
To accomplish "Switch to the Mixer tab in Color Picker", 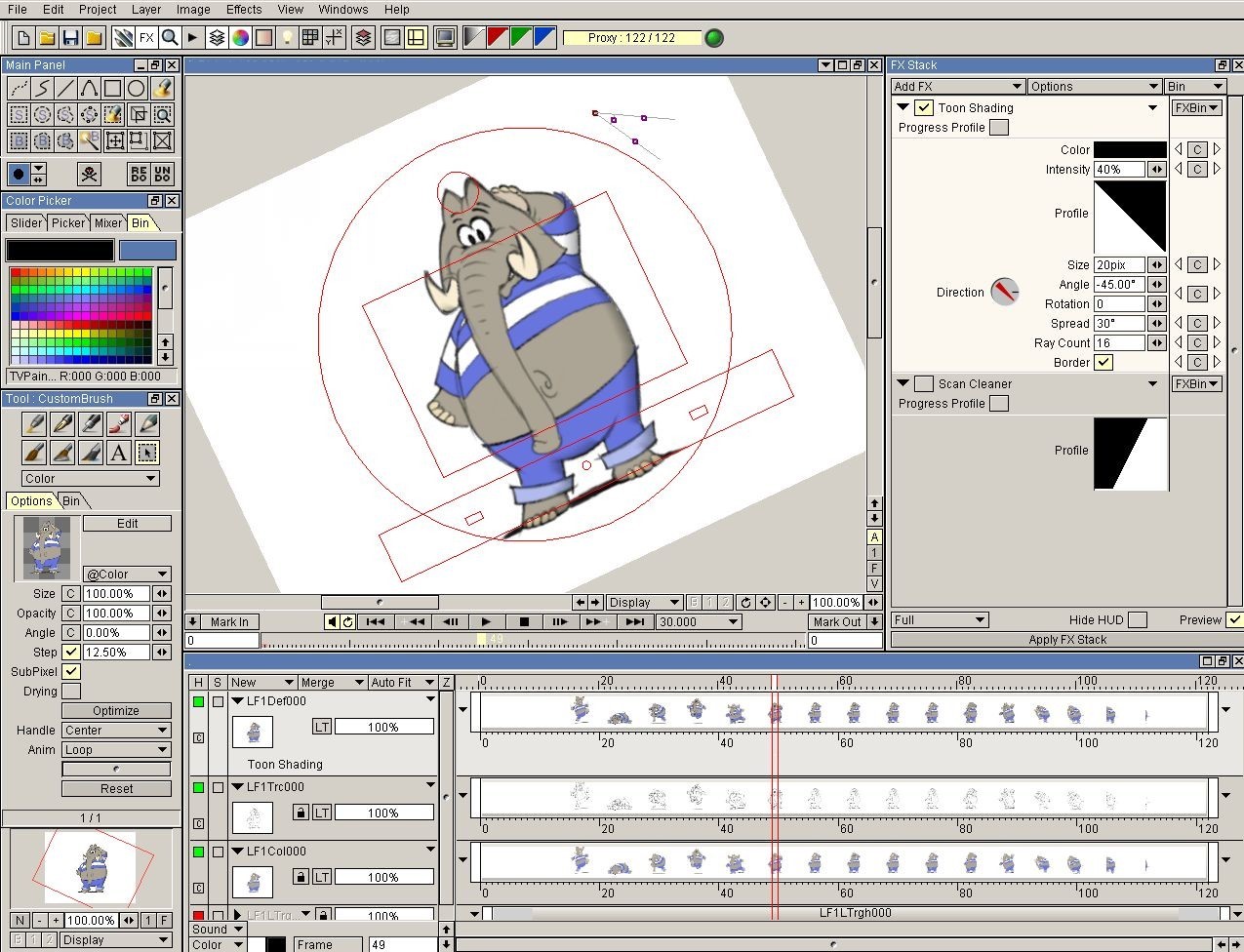I will click(108, 222).
